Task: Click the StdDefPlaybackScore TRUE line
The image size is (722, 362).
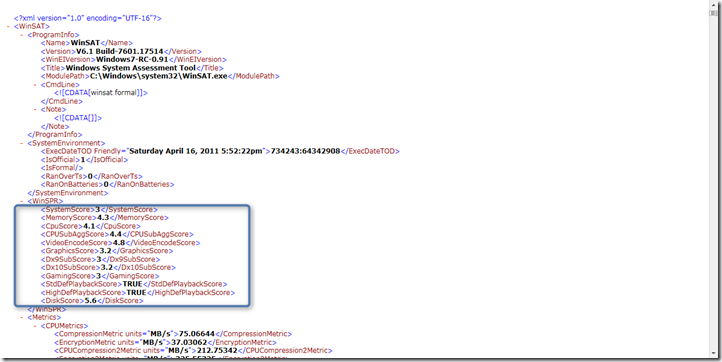Action: click(x=134, y=284)
